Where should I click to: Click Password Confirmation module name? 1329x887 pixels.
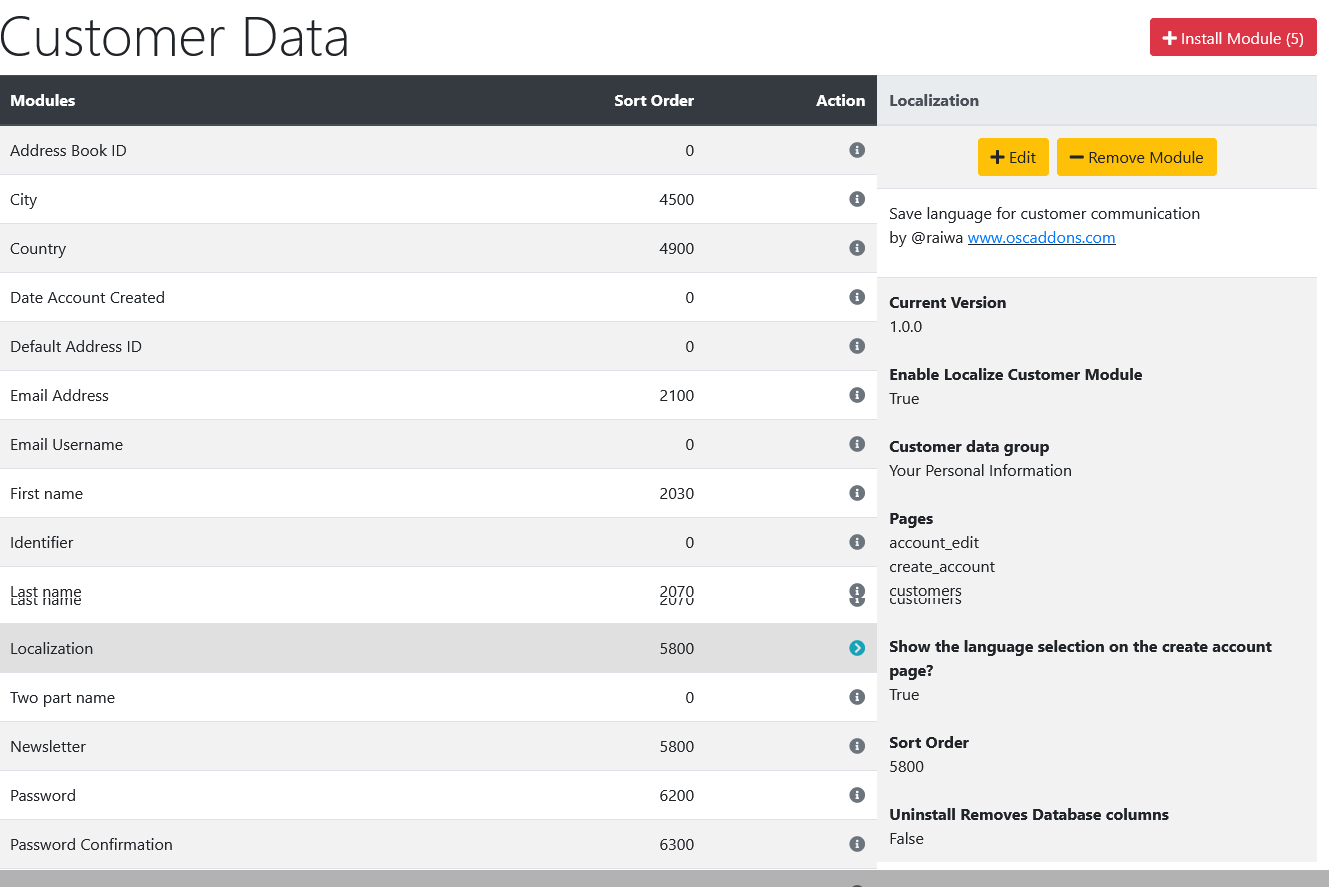coord(91,845)
